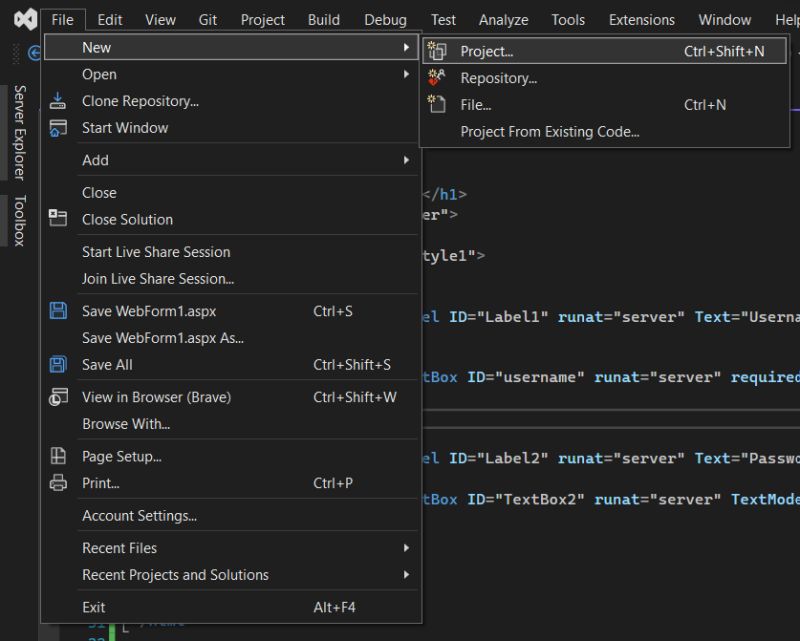
Task: Open the Extensions menu
Action: pyautogui.click(x=641, y=19)
